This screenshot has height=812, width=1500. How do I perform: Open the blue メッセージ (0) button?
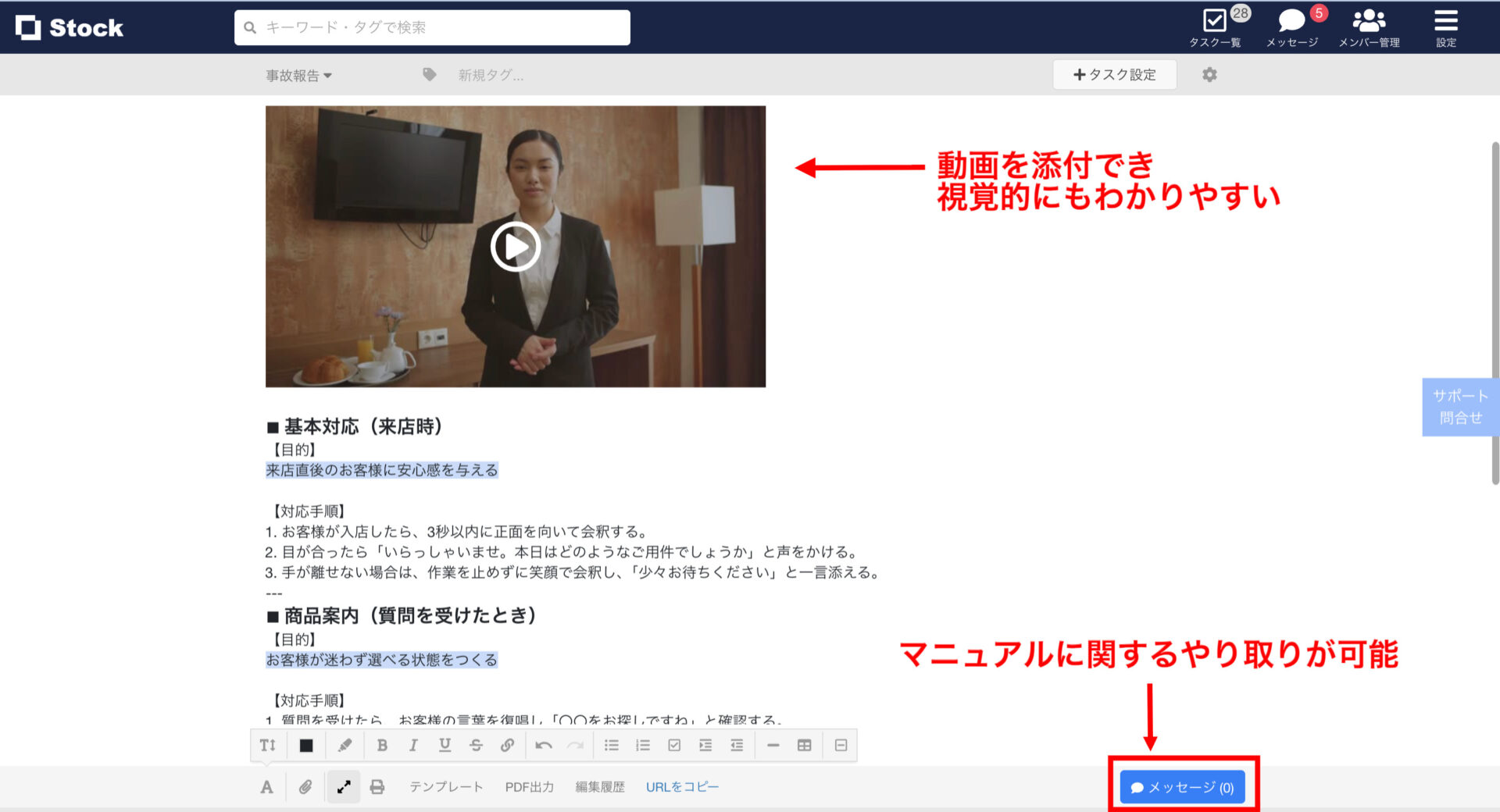[x=1182, y=787]
